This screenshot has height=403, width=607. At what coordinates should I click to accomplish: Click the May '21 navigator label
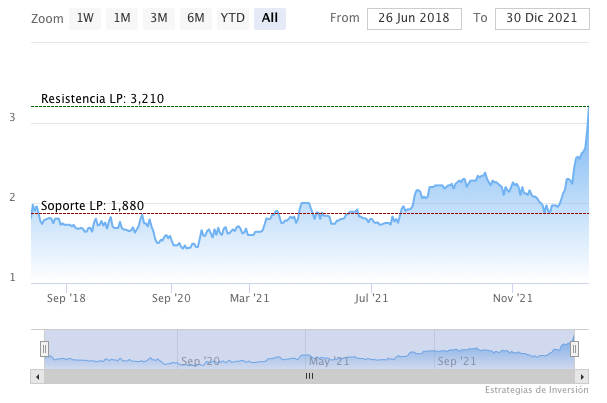[x=327, y=361]
